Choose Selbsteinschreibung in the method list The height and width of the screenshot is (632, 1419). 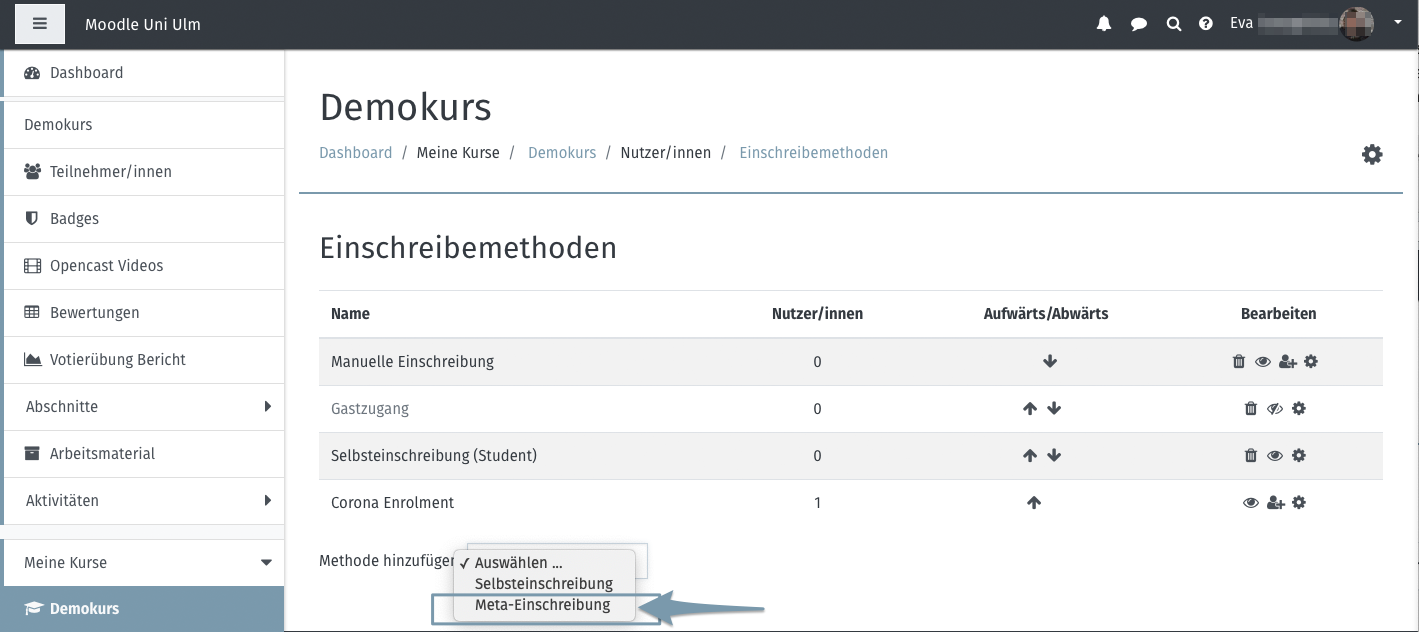point(543,584)
